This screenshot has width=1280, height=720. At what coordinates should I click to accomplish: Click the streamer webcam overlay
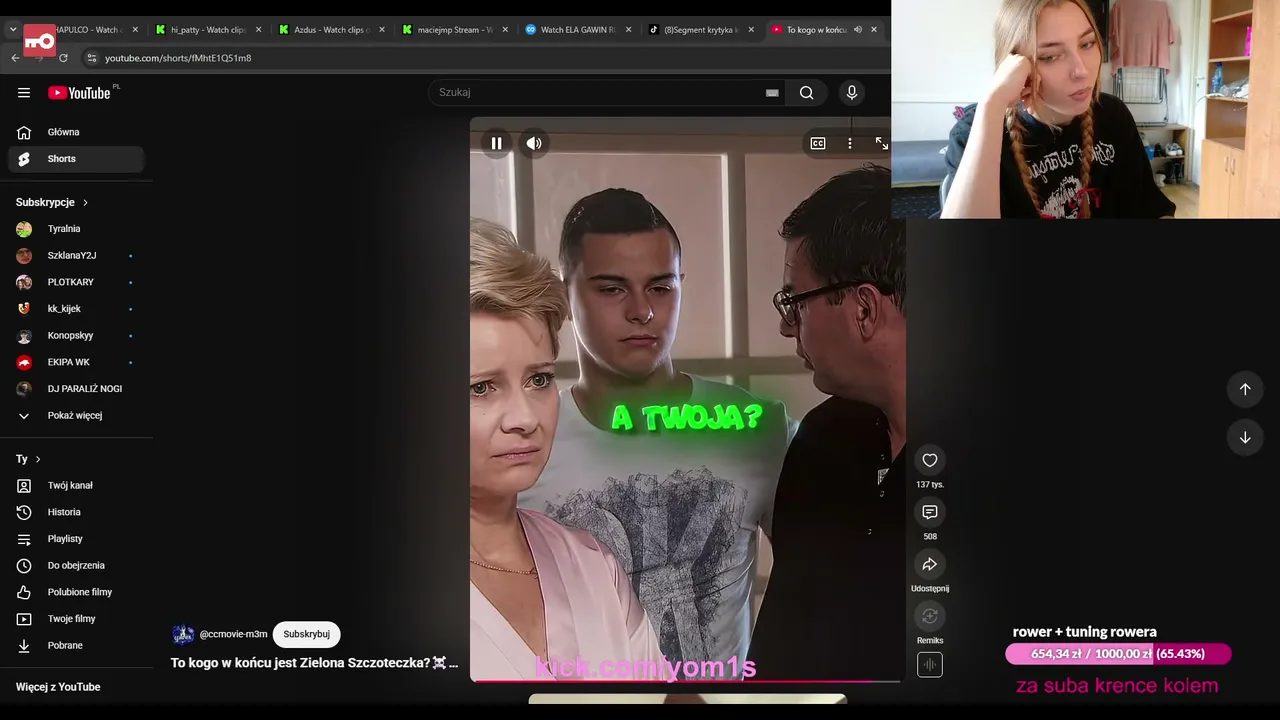[1085, 109]
